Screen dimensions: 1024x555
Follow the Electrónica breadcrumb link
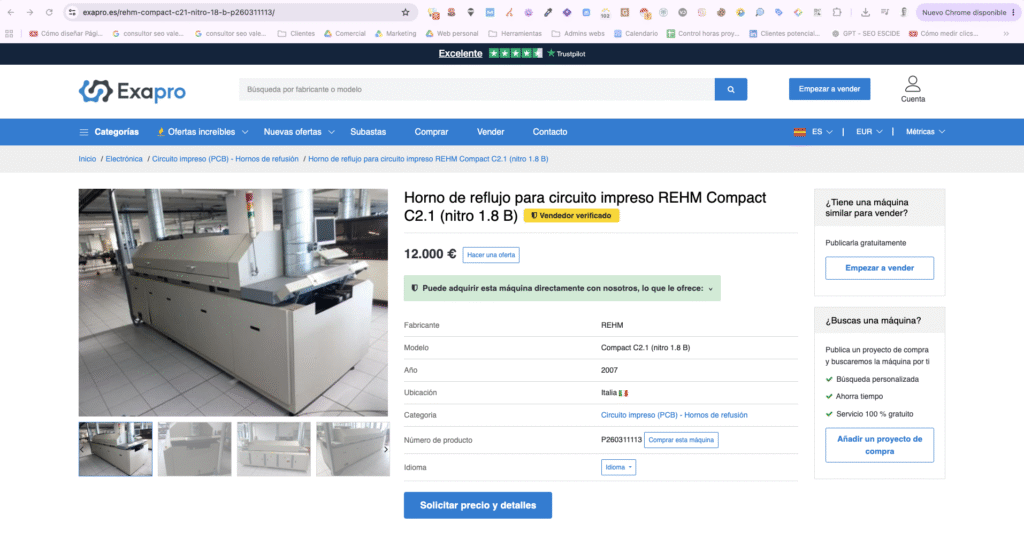click(124, 159)
